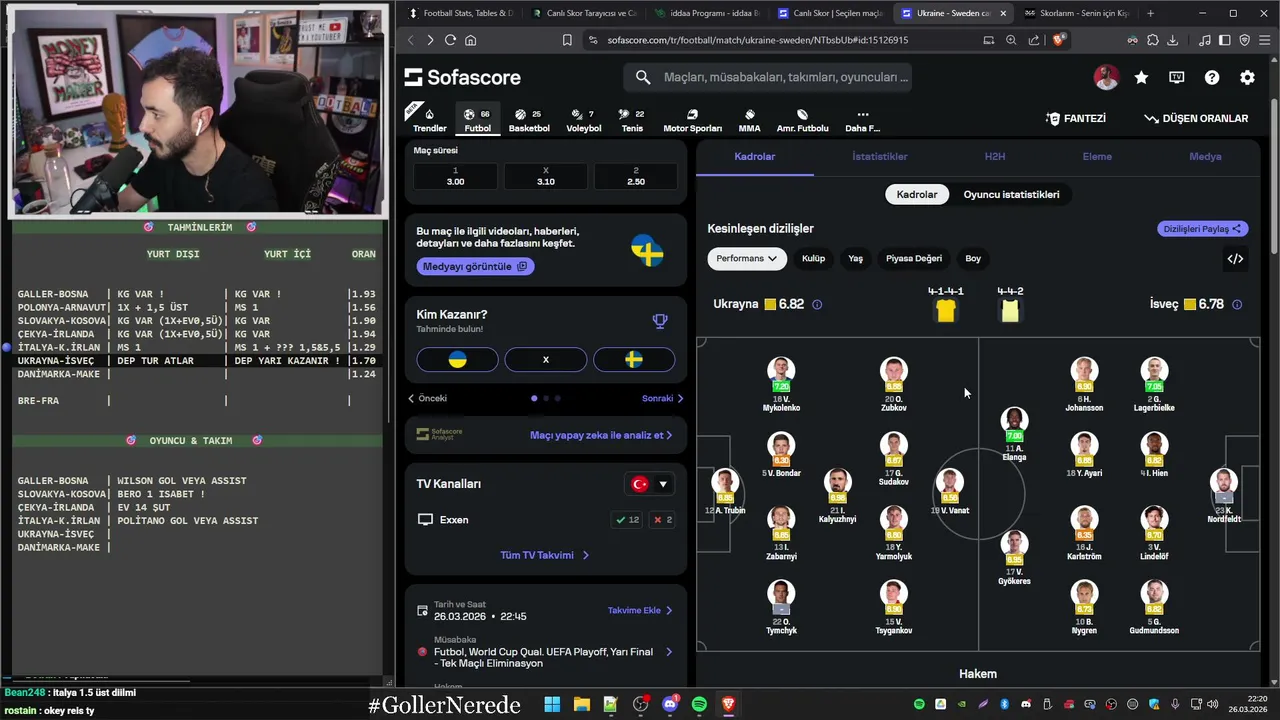Viewport: 1280px width, 720px height.
Task: Open the TV schedule icon in header
Action: click(1177, 77)
